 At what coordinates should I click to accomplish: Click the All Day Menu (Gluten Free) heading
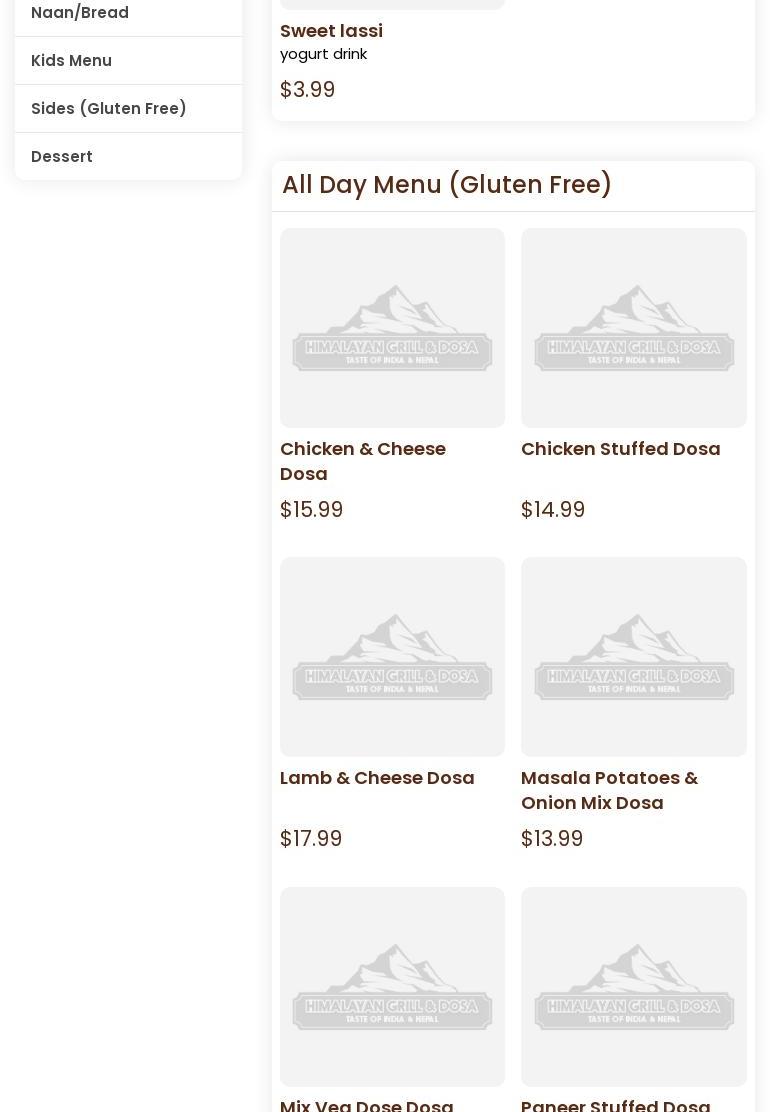pyautogui.click(x=446, y=185)
